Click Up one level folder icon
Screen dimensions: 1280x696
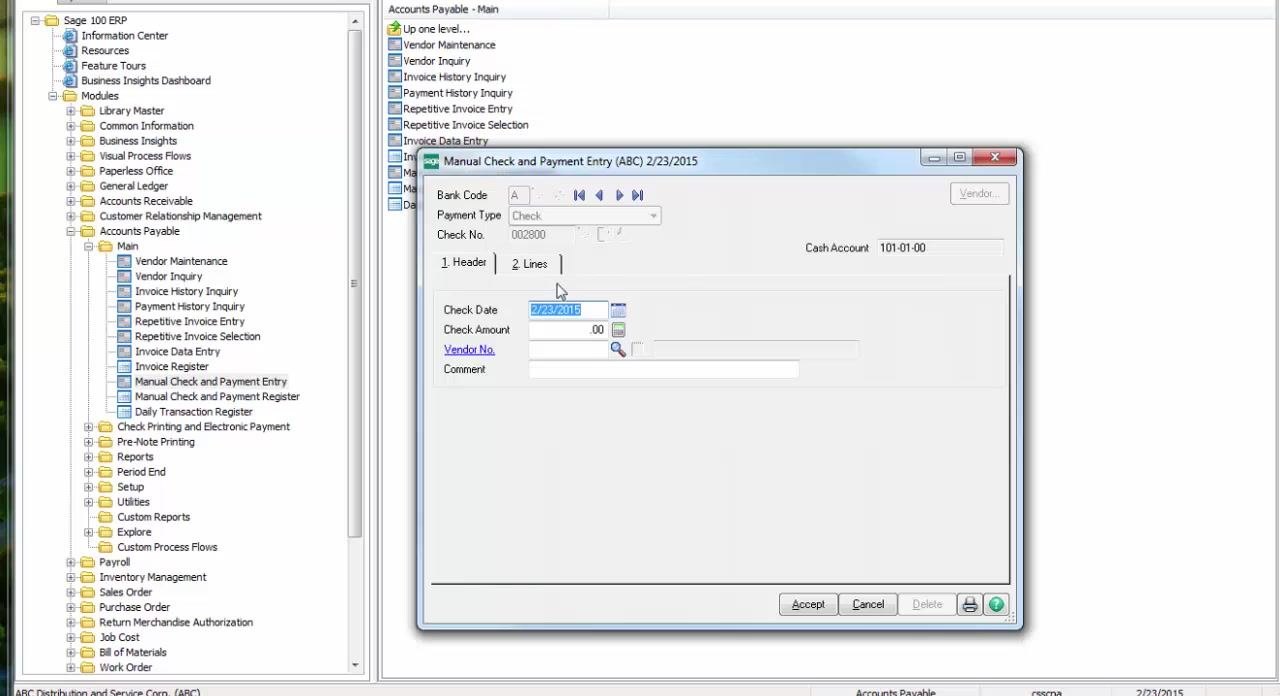(x=394, y=29)
